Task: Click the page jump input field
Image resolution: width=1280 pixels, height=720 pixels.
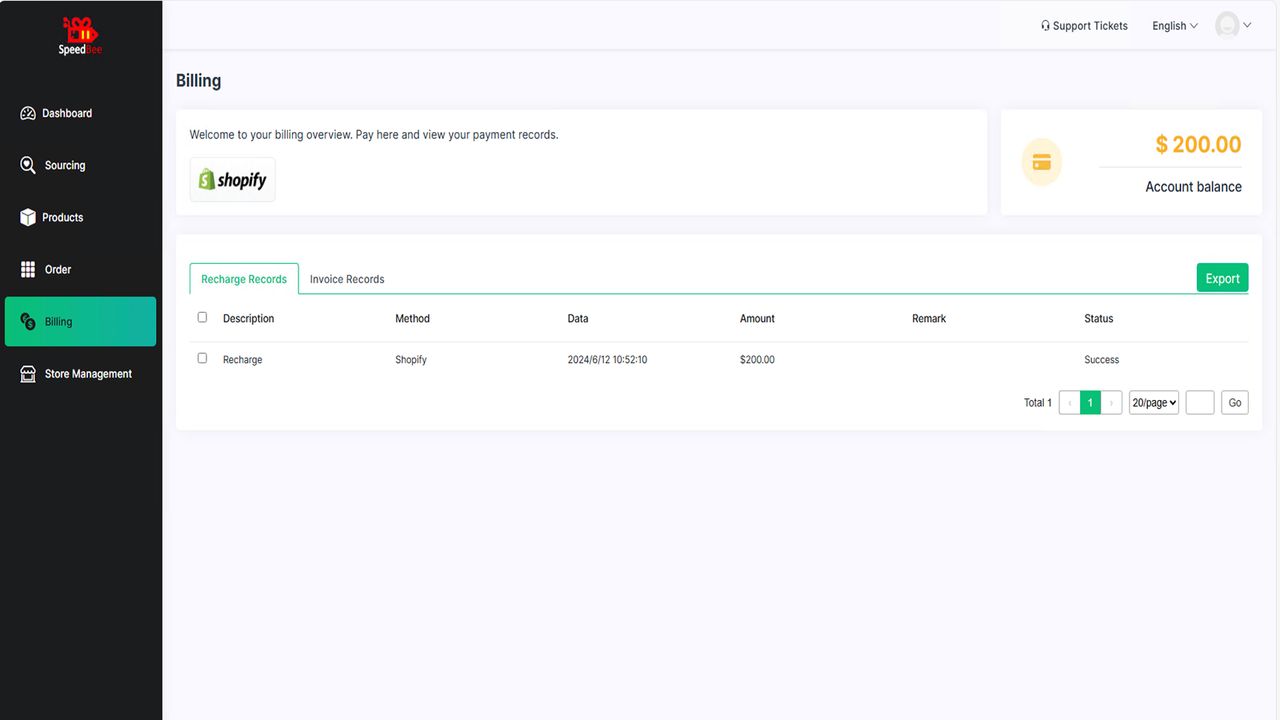Action: click(x=1200, y=402)
